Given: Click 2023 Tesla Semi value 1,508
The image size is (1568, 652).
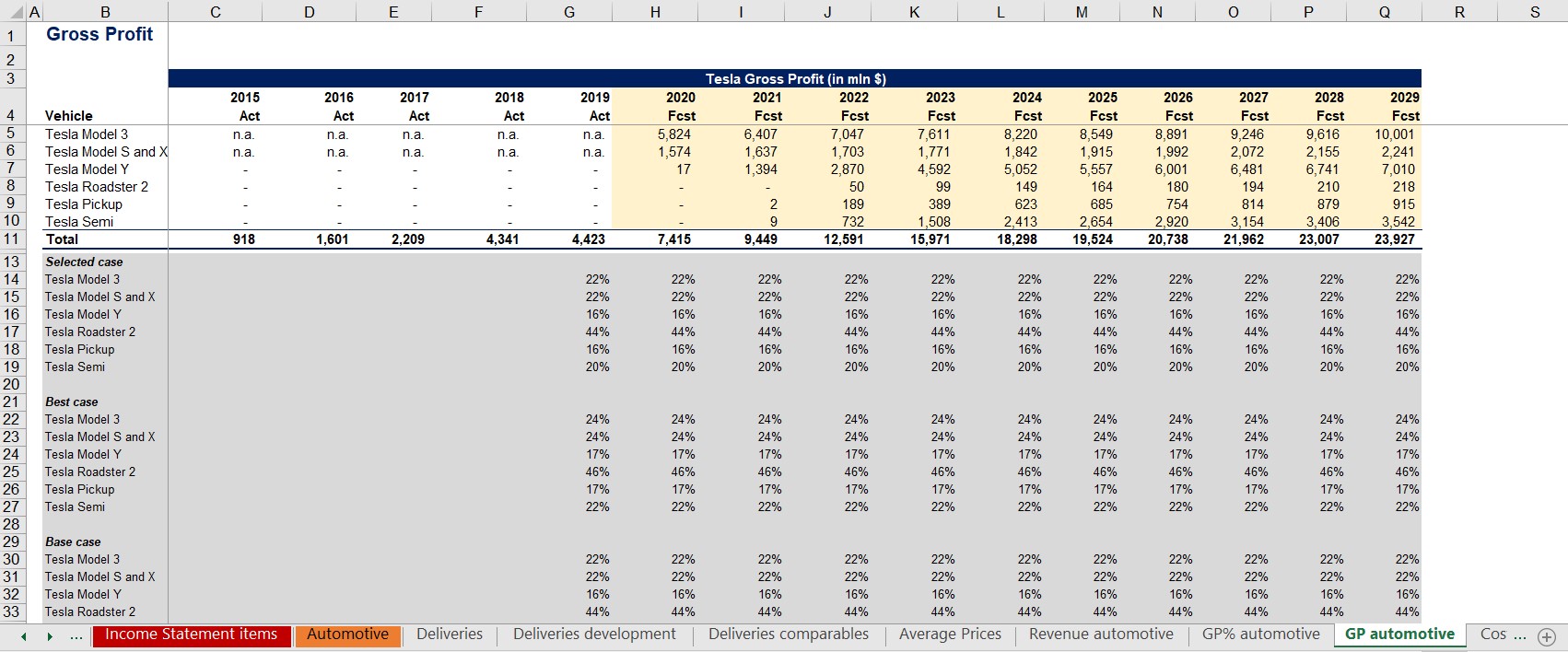Looking at the screenshot, I should pyautogui.click(x=934, y=222).
